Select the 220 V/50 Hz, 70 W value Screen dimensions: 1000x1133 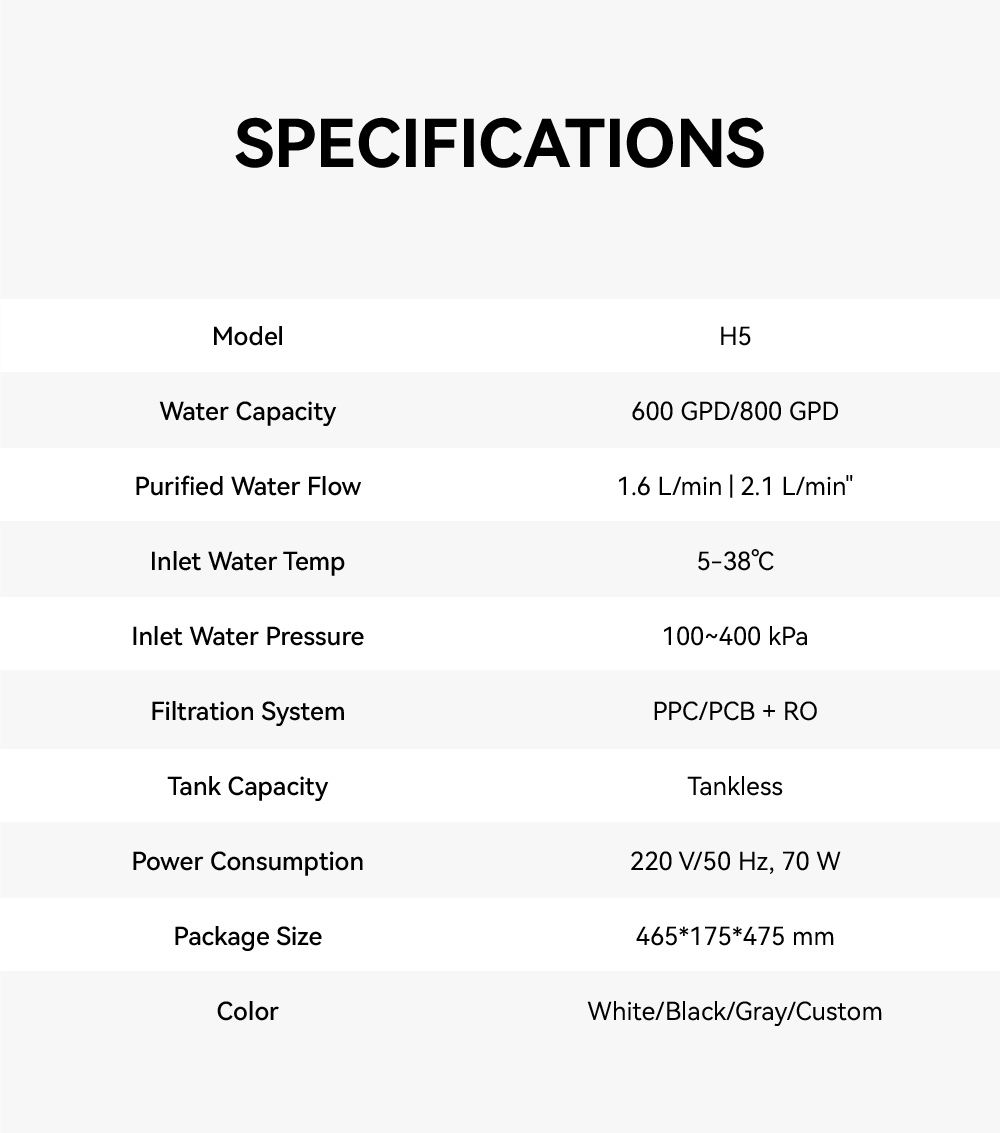735,861
